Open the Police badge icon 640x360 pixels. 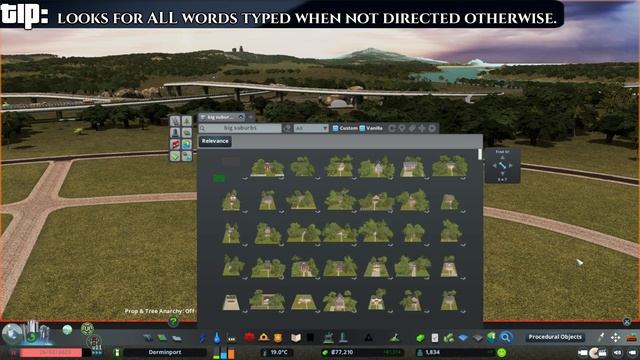pos(278,338)
